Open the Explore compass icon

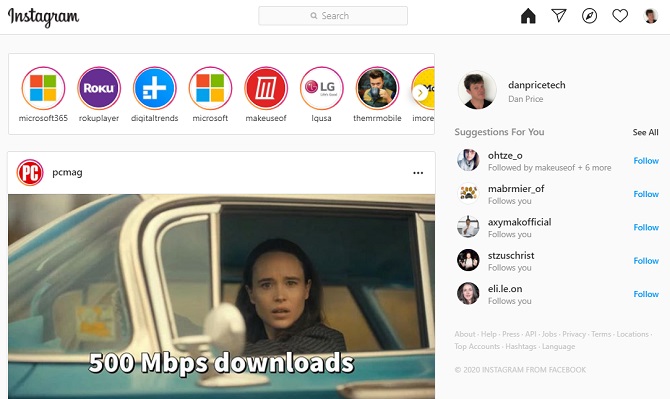click(589, 16)
